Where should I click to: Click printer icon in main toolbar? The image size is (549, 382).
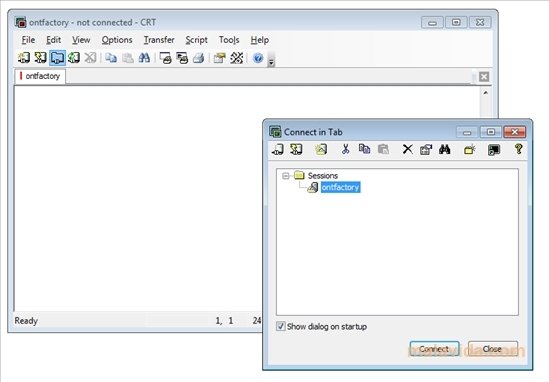click(199, 58)
